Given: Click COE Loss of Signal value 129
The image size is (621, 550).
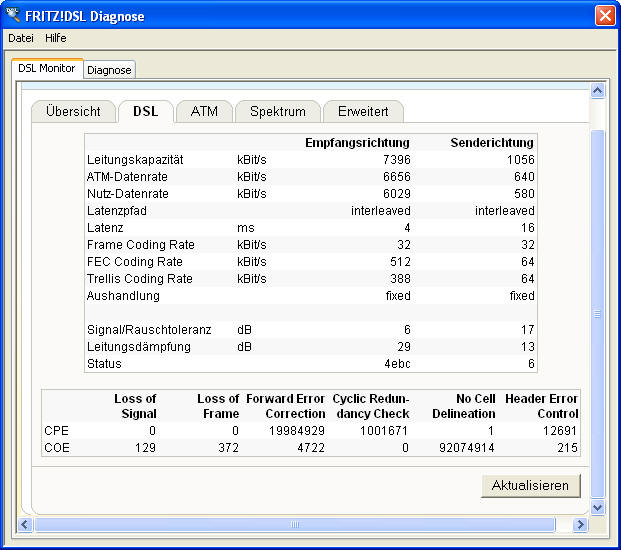Looking at the screenshot, I should click(145, 448).
